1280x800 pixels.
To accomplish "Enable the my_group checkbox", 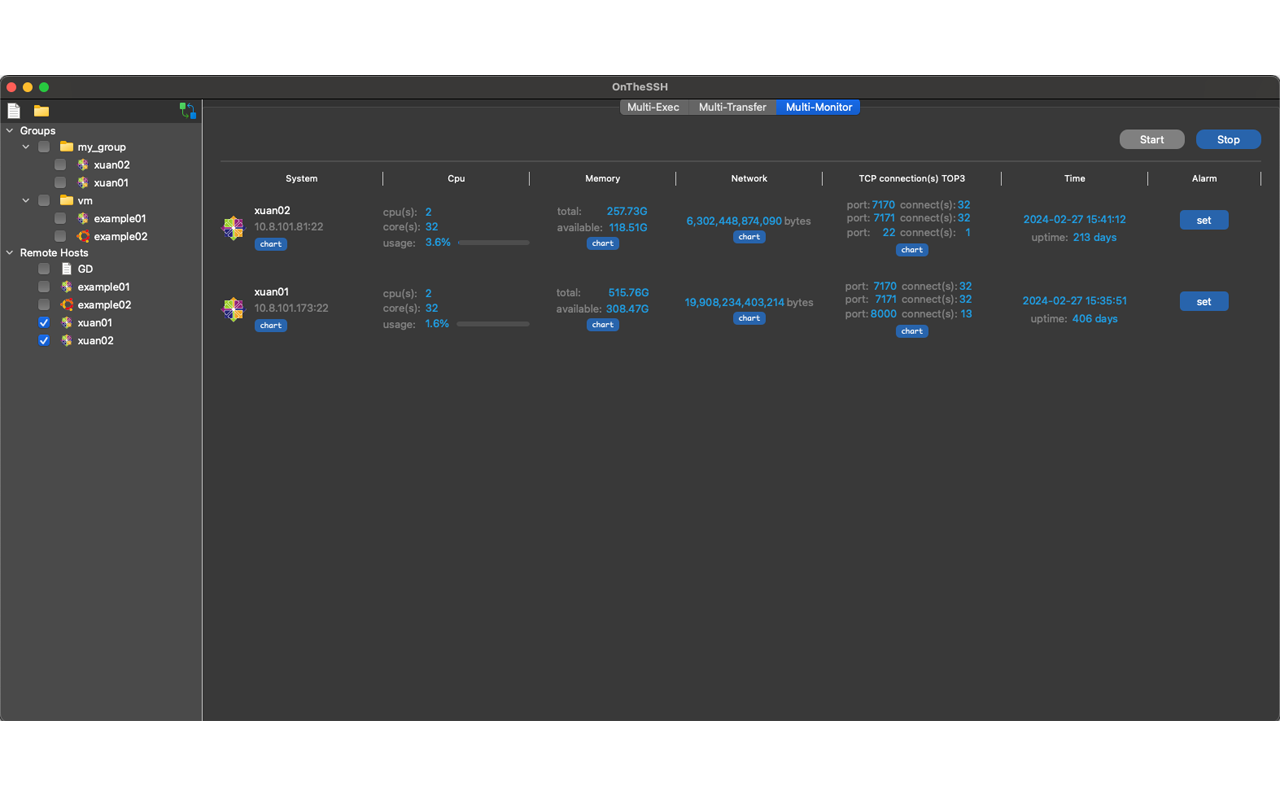I will pyautogui.click(x=43, y=146).
